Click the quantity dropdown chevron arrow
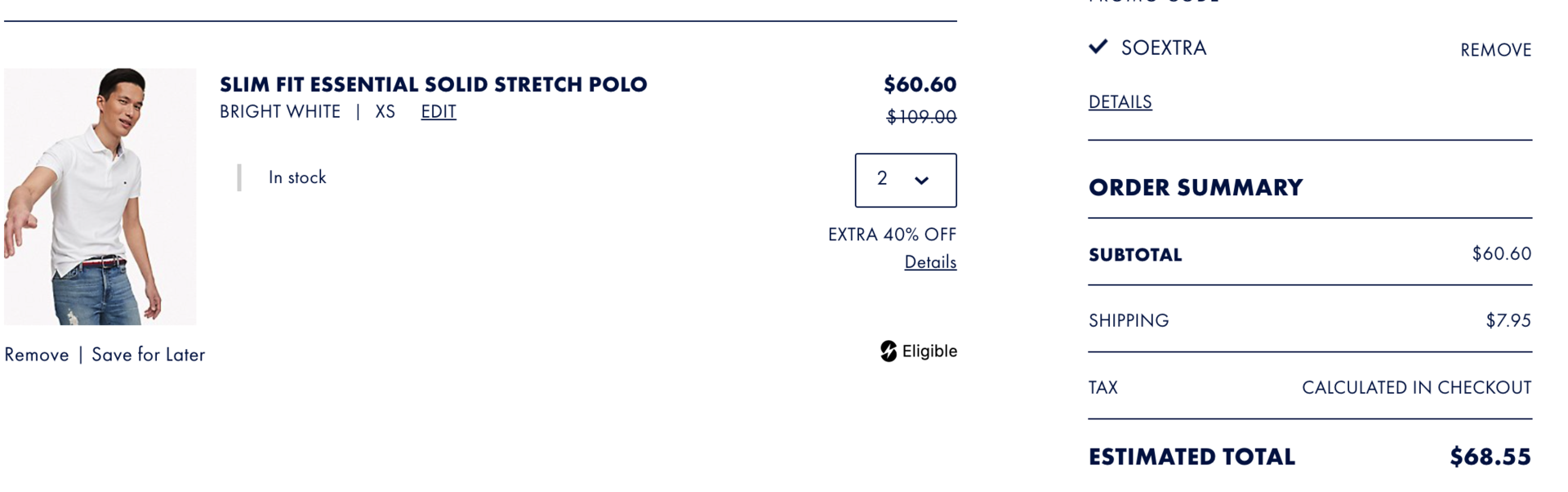This screenshot has width=1568, height=492. [922, 181]
